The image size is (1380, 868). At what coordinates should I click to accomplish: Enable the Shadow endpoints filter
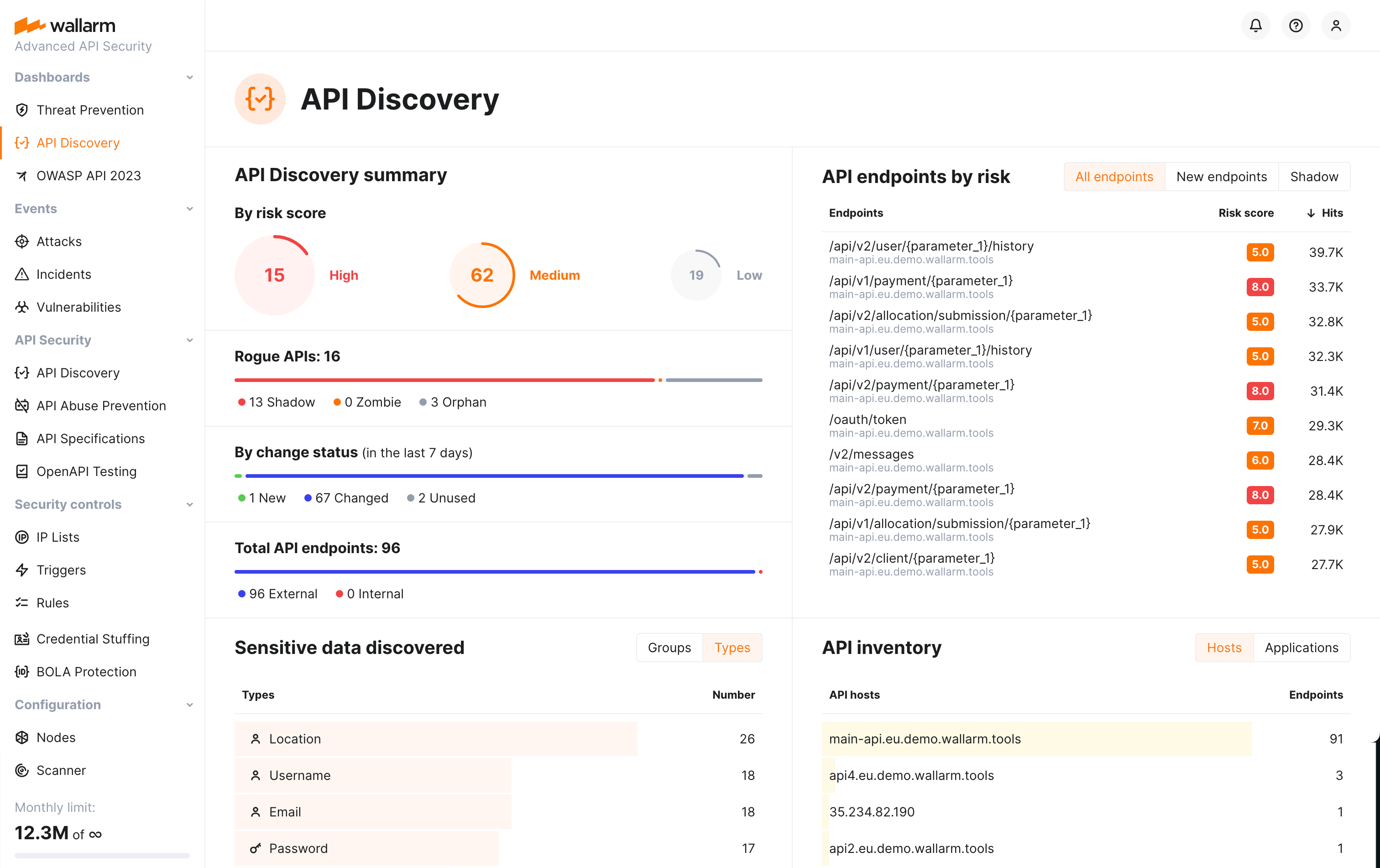1313,177
